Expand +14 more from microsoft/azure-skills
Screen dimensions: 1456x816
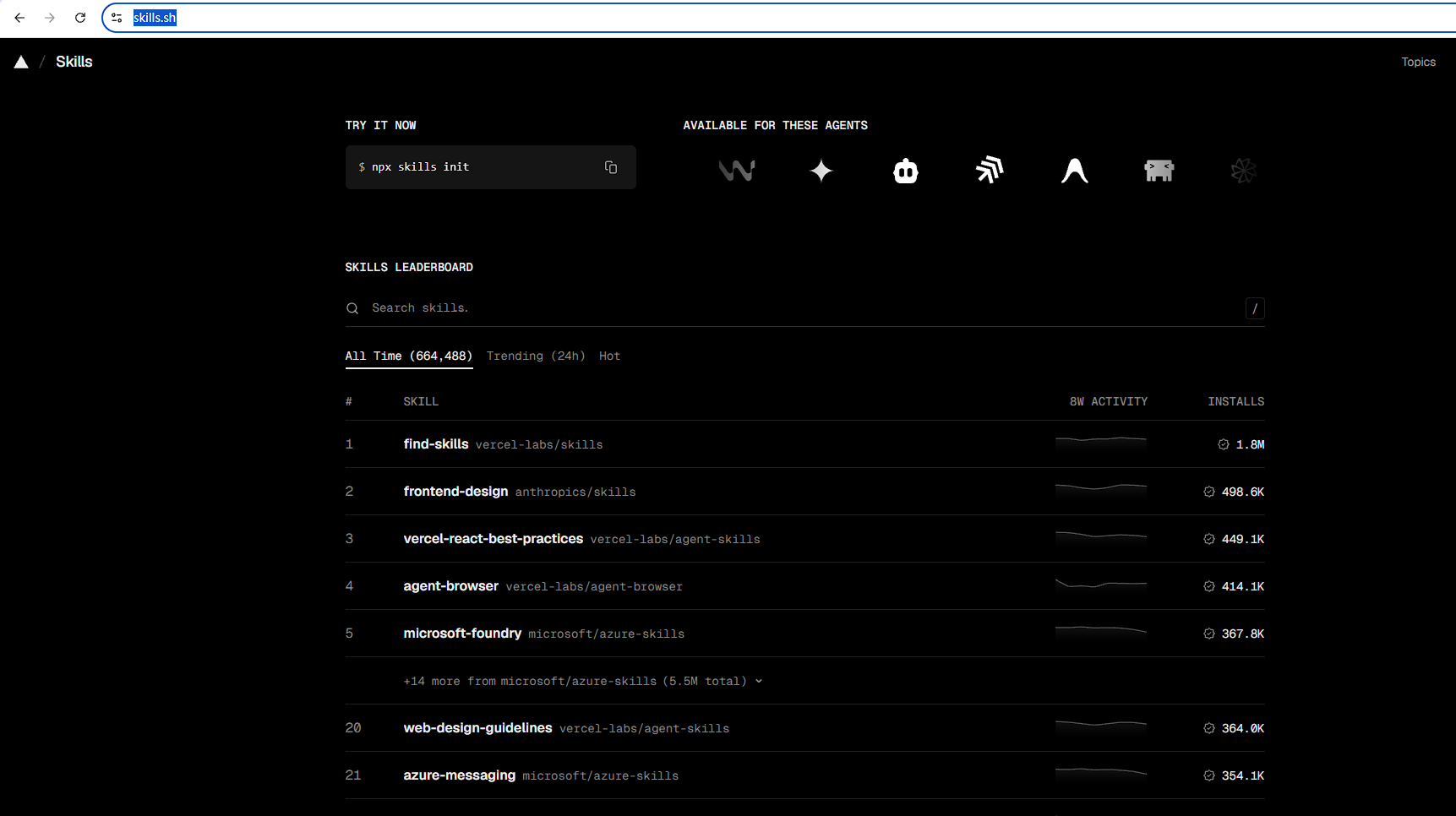583,681
